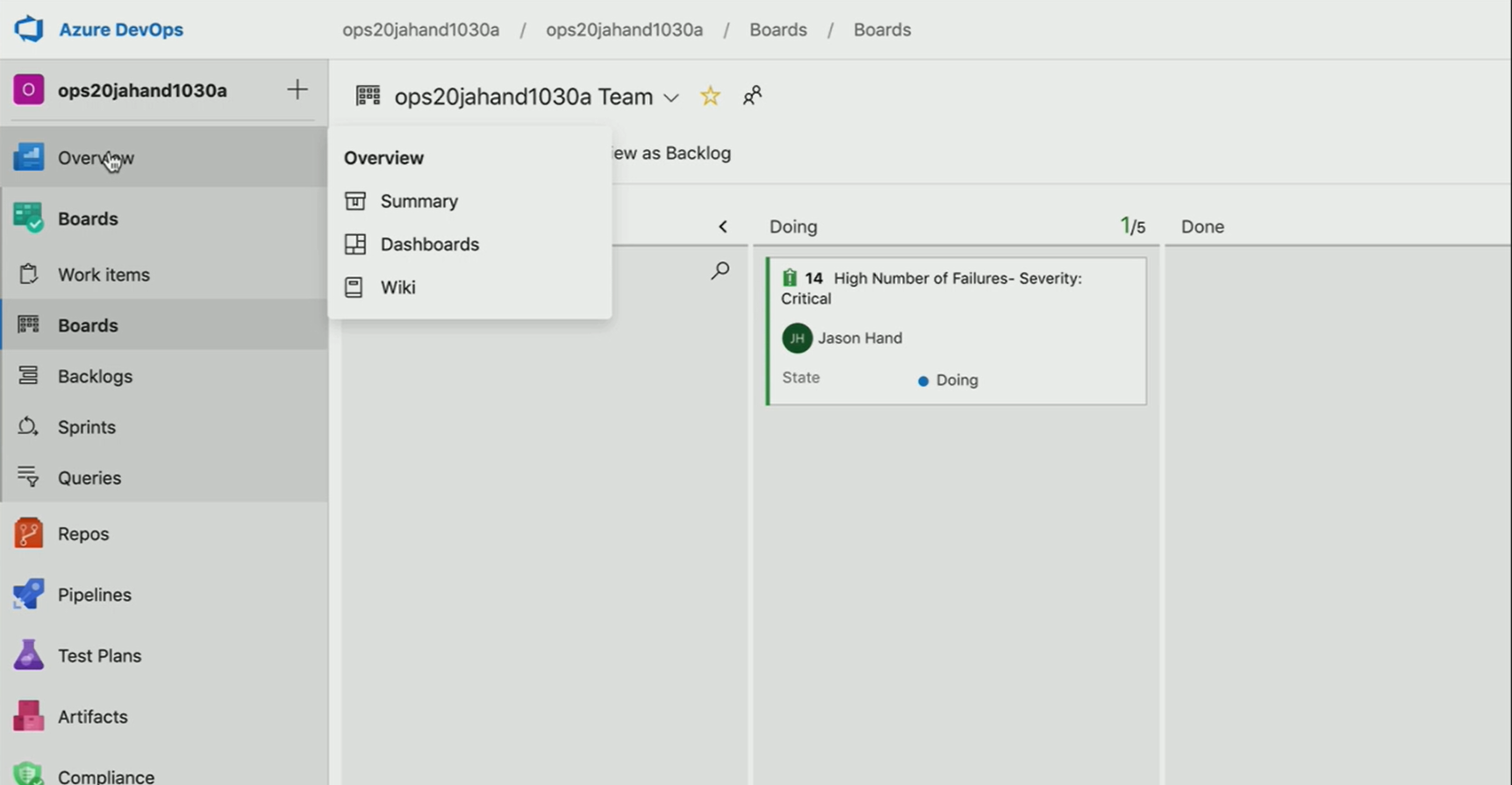The image size is (1512, 785).
Task: Click the 1/5 work-in-progress count
Action: pyautogui.click(x=1133, y=226)
